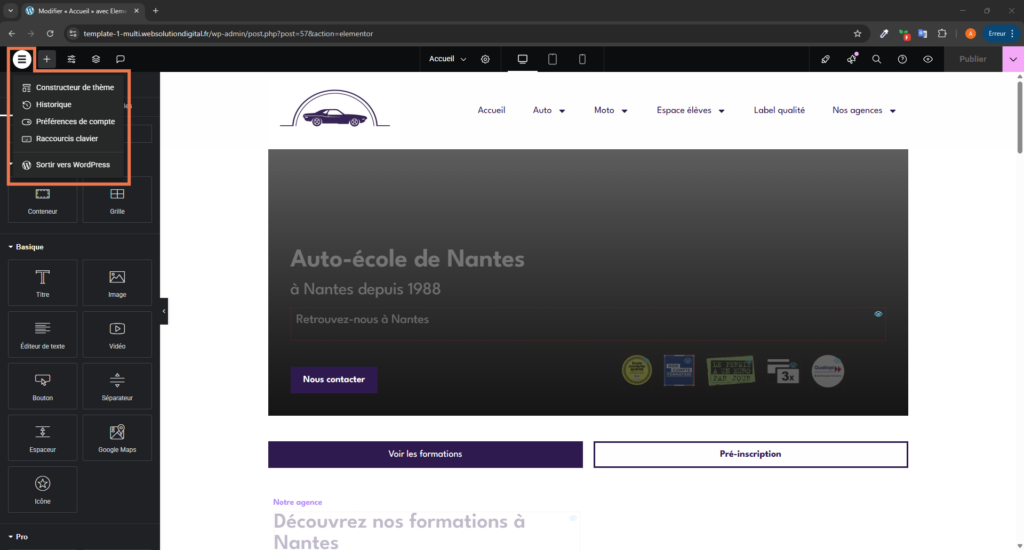Open the Accueil page selector dropdown
This screenshot has height=550, width=1024.
tap(447, 59)
